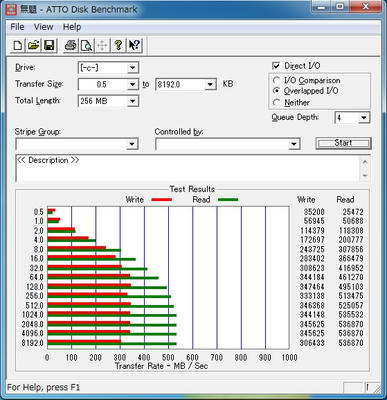Open the Drive dropdown showing [-c-]
387x400 pixels.
tap(132, 68)
